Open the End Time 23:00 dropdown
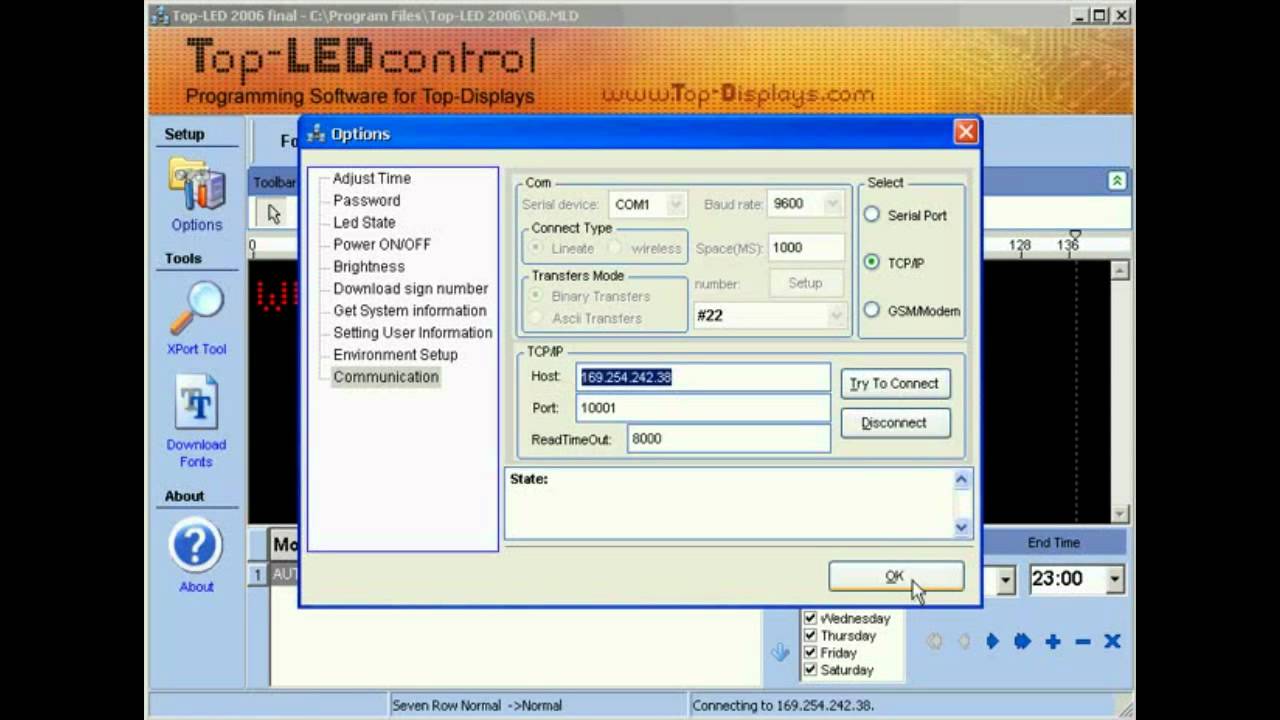This screenshot has width=1280, height=720. pos(1114,579)
